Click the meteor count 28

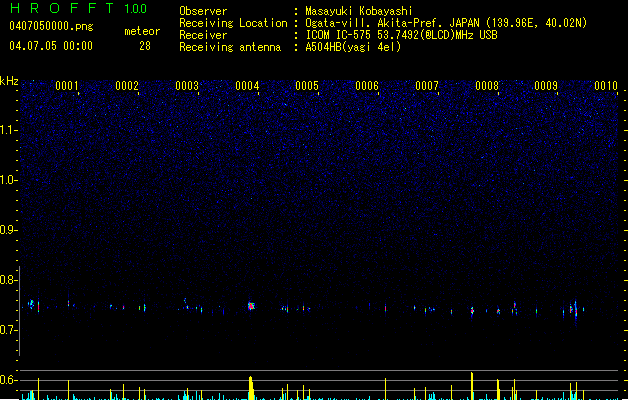(145, 46)
